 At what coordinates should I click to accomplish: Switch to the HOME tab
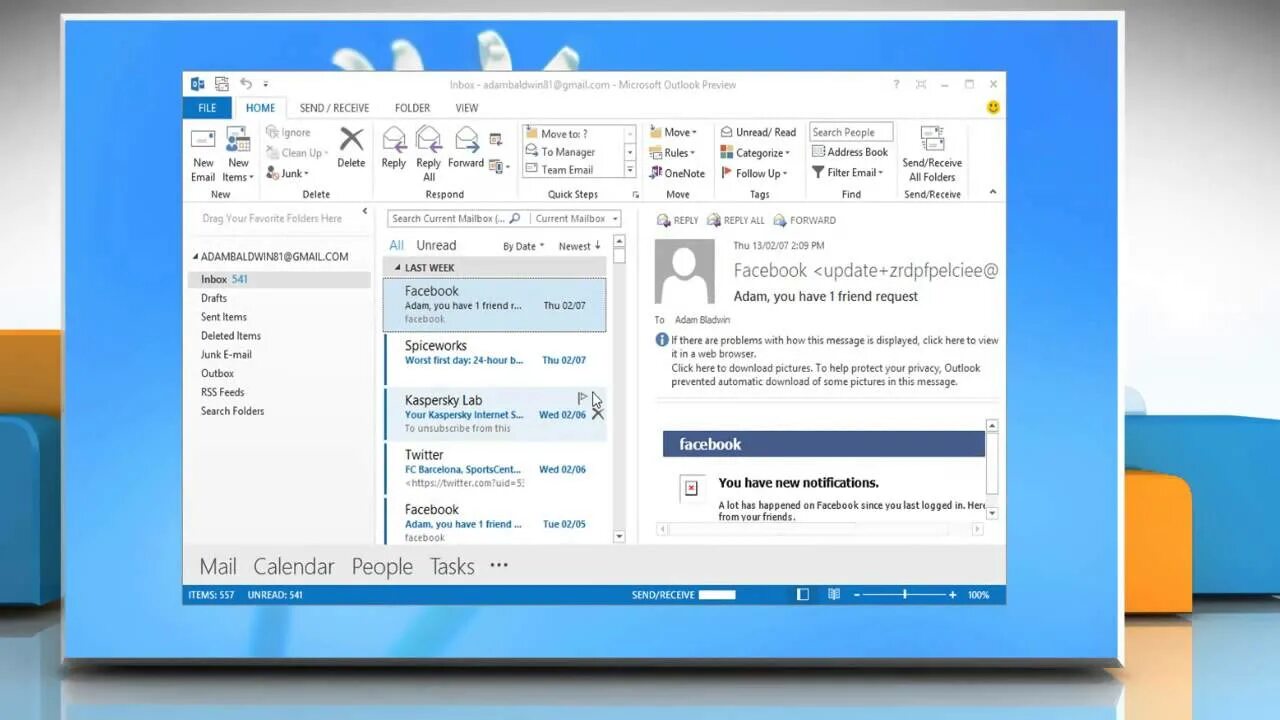coord(260,108)
